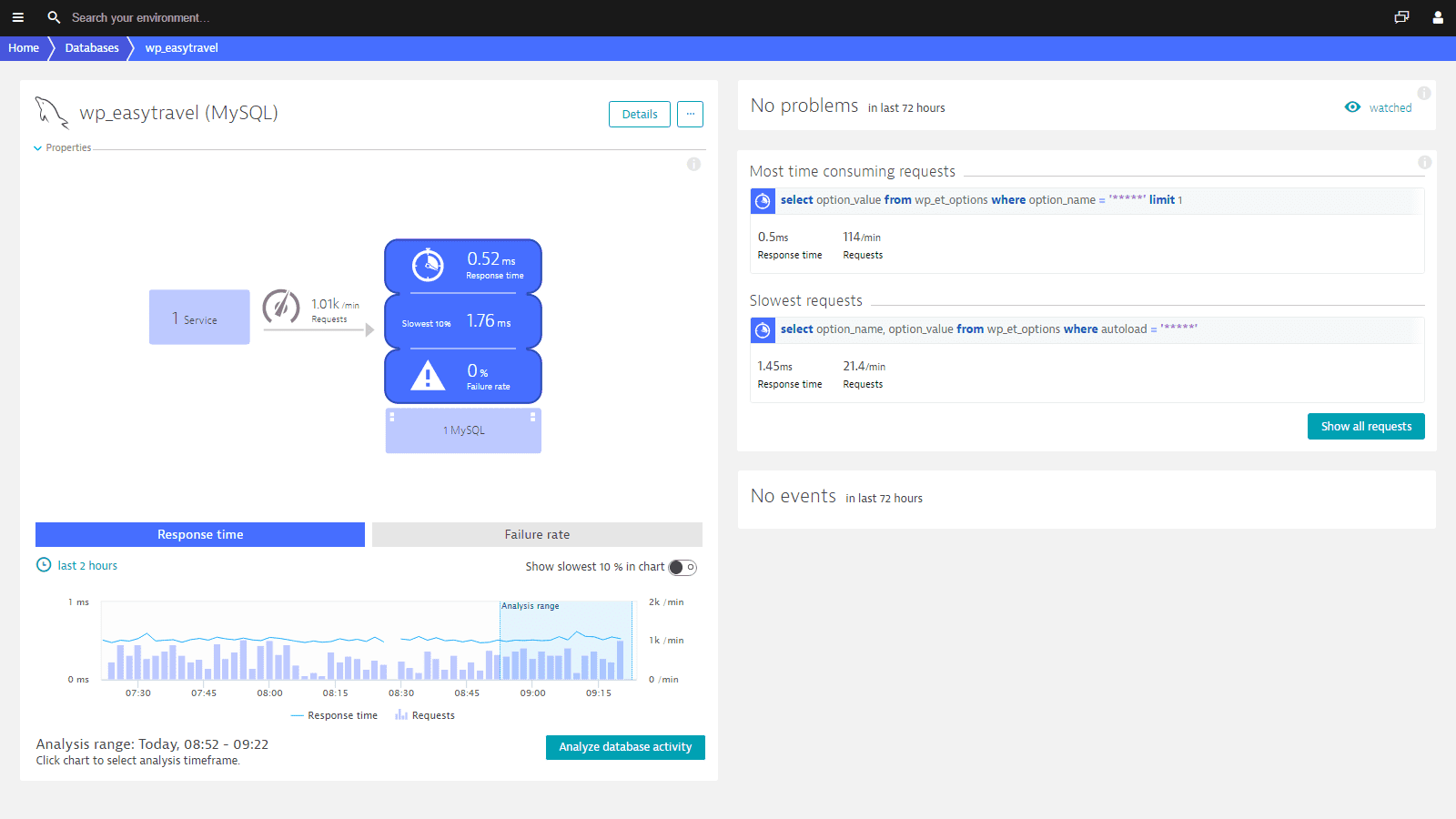Toggle Show slowest 10 % in chart
1456x819 pixels.
(682, 567)
